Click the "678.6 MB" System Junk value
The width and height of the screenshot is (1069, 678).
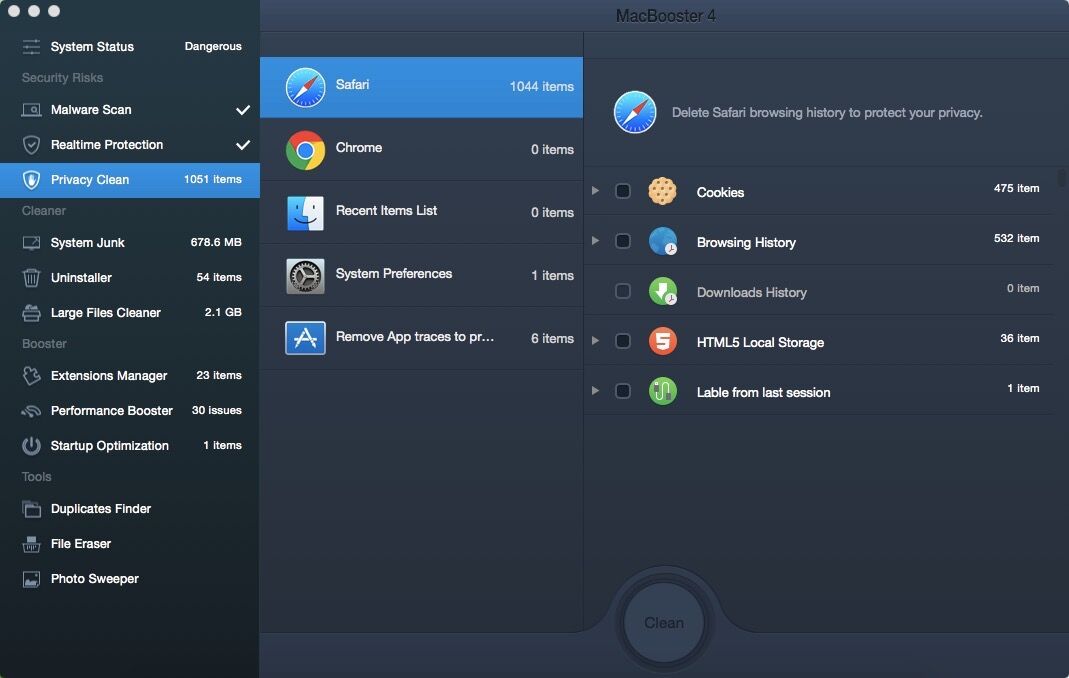tap(216, 242)
